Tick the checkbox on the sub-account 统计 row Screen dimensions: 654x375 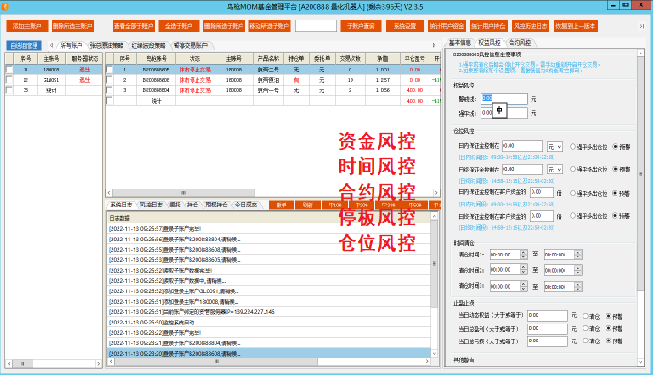point(109,101)
